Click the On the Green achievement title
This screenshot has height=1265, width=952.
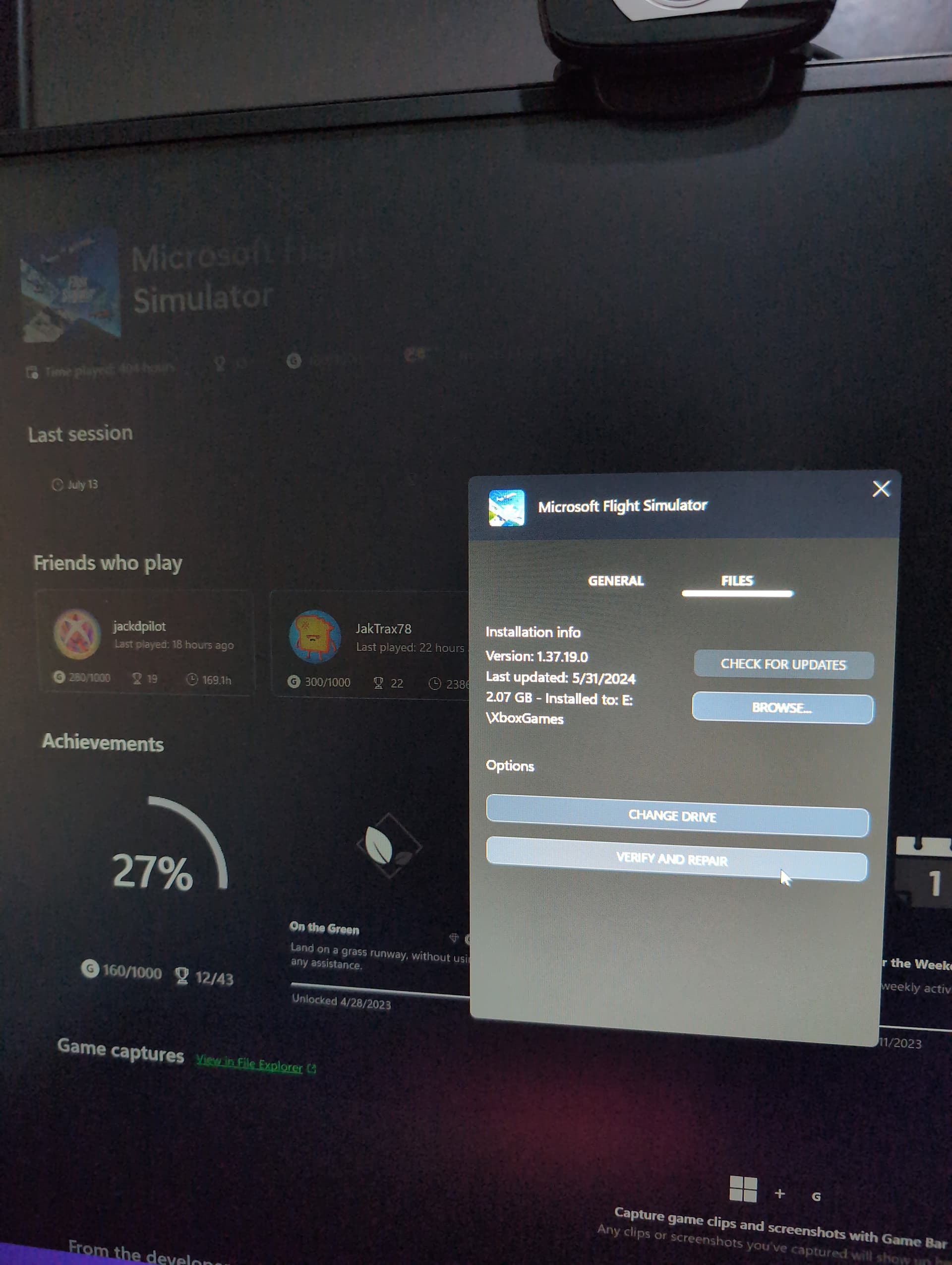coord(324,928)
